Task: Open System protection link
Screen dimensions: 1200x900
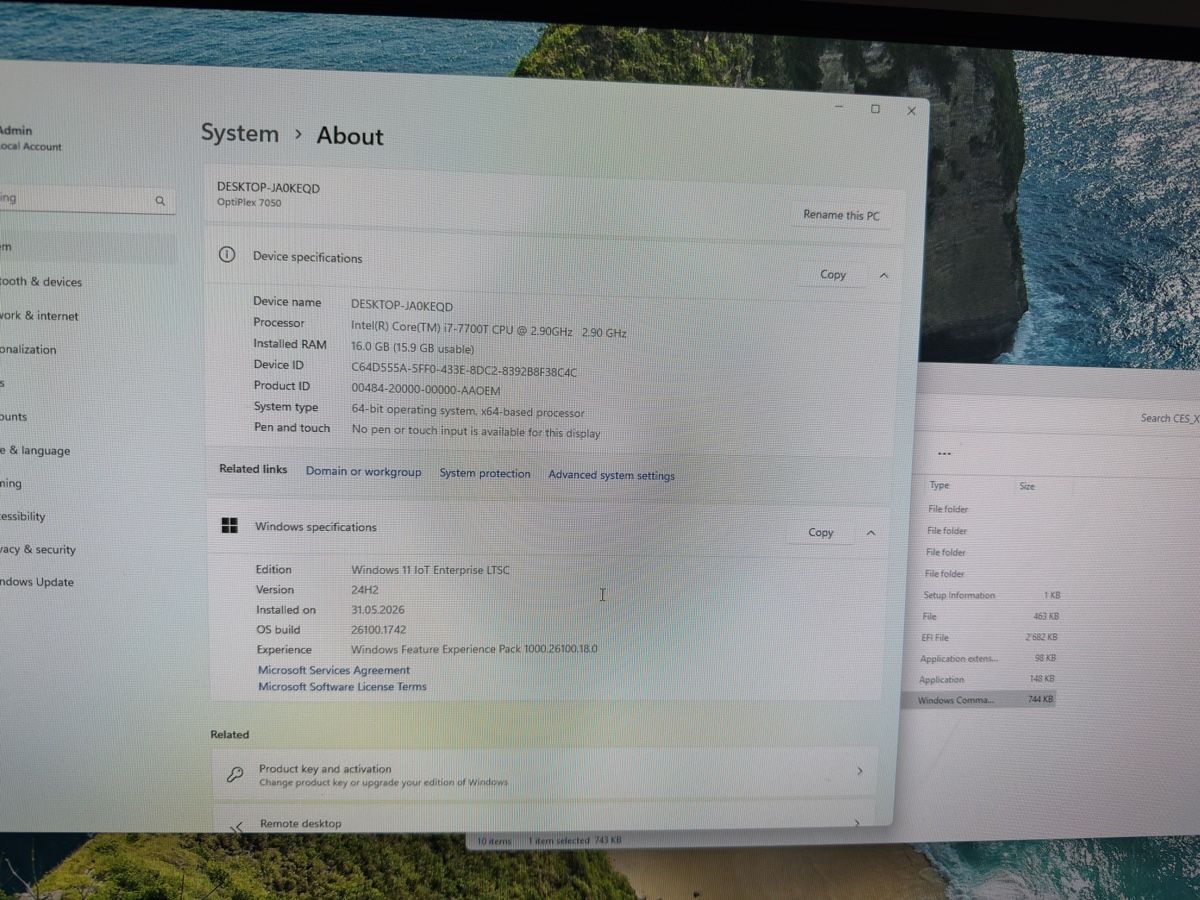Action: point(485,473)
